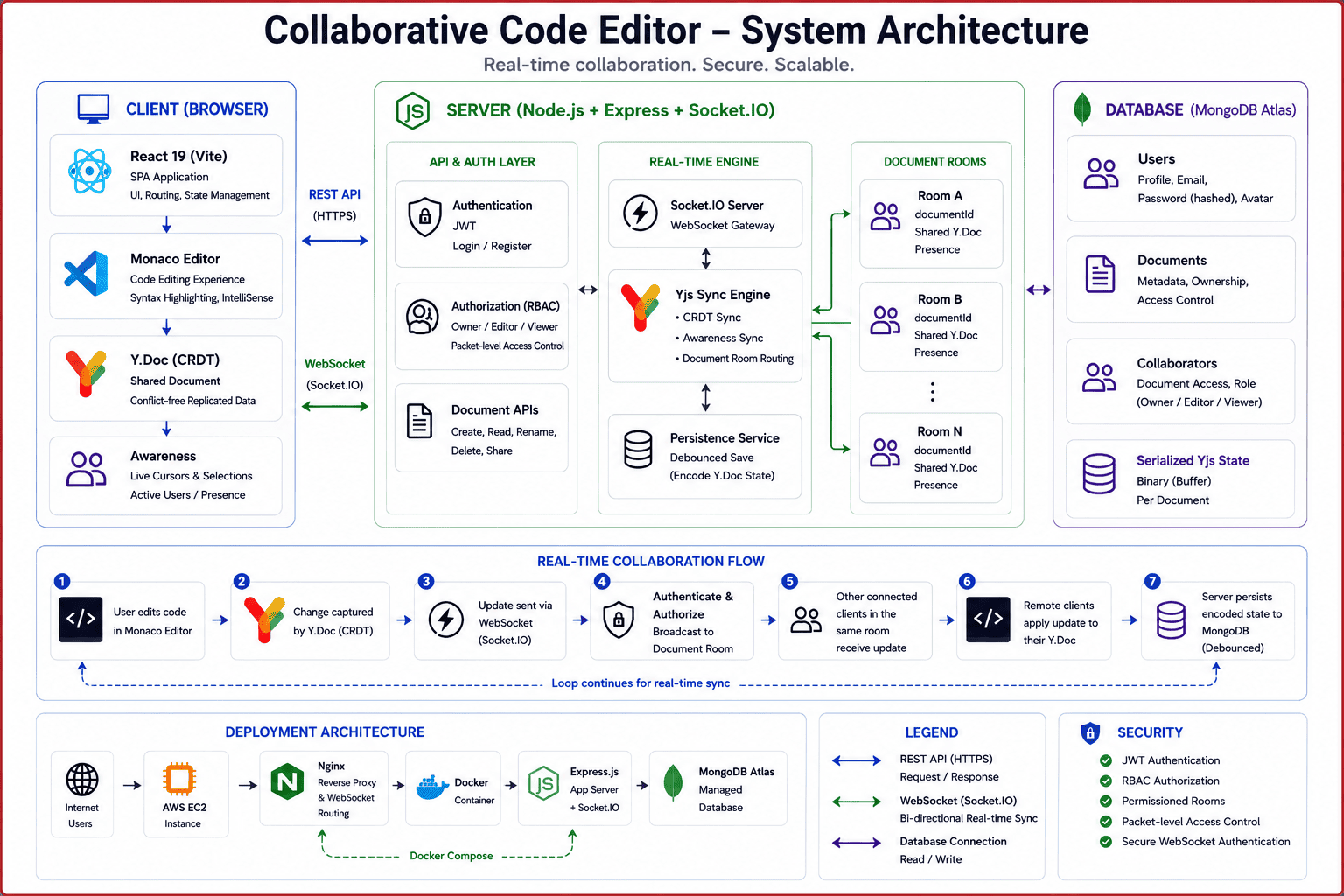
Task: Click the Users card people icon
Action: [1101, 173]
